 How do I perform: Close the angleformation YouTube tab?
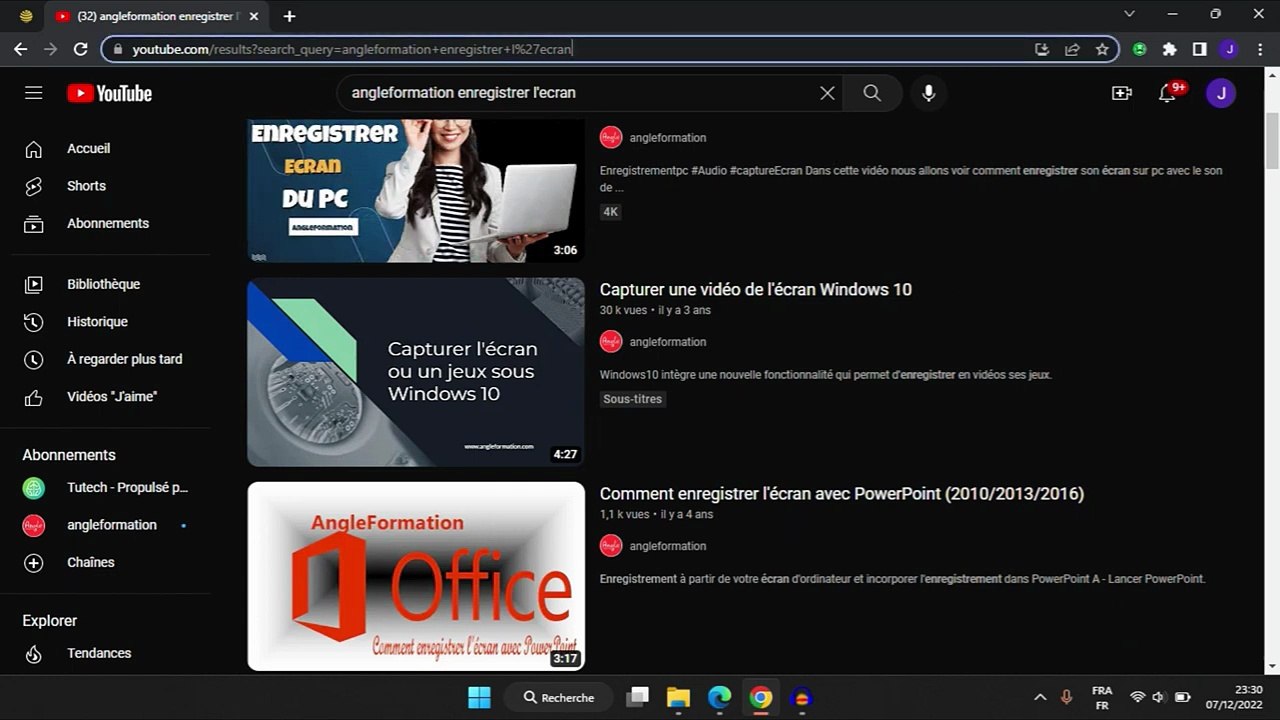(x=254, y=16)
